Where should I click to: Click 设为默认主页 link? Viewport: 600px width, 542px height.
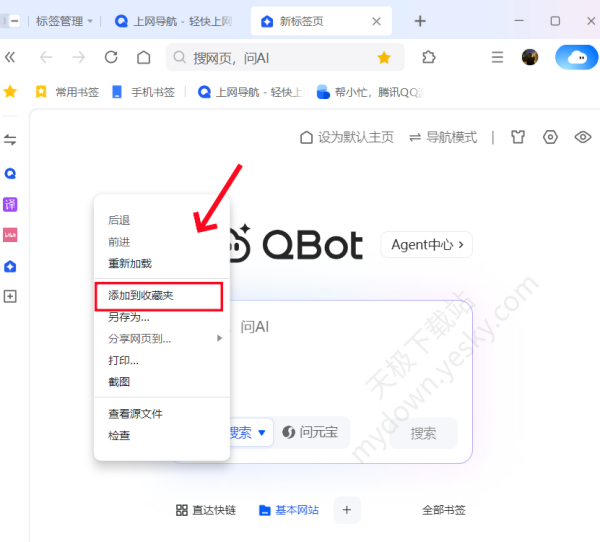coord(346,137)
